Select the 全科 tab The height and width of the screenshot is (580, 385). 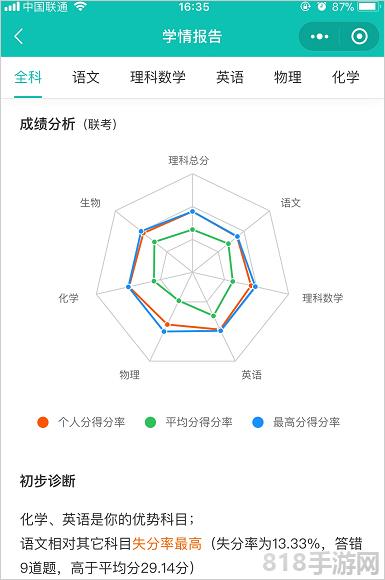[x=28, y=77]
